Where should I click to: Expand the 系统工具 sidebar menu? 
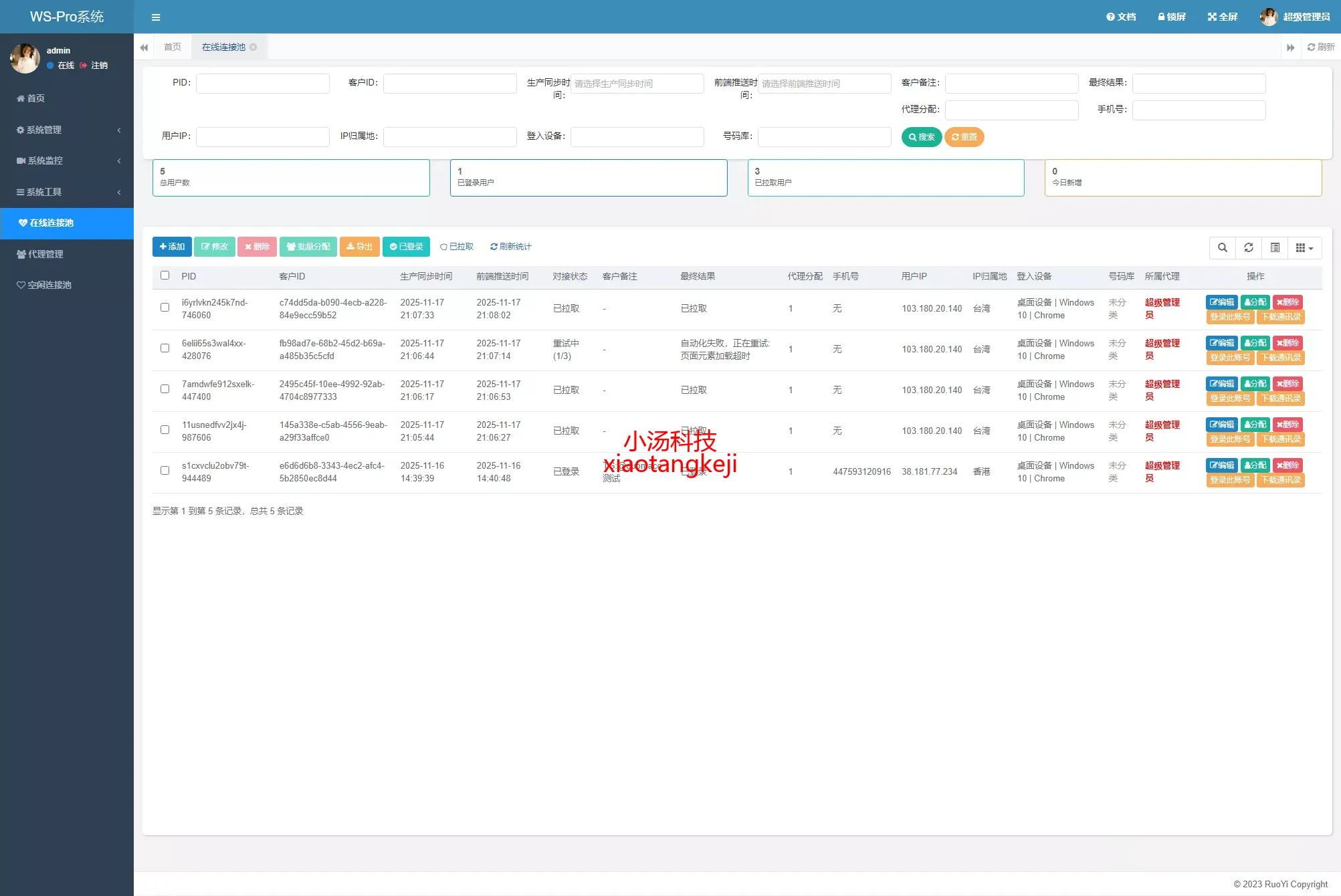pyautogui.click(x=67, y=192)
